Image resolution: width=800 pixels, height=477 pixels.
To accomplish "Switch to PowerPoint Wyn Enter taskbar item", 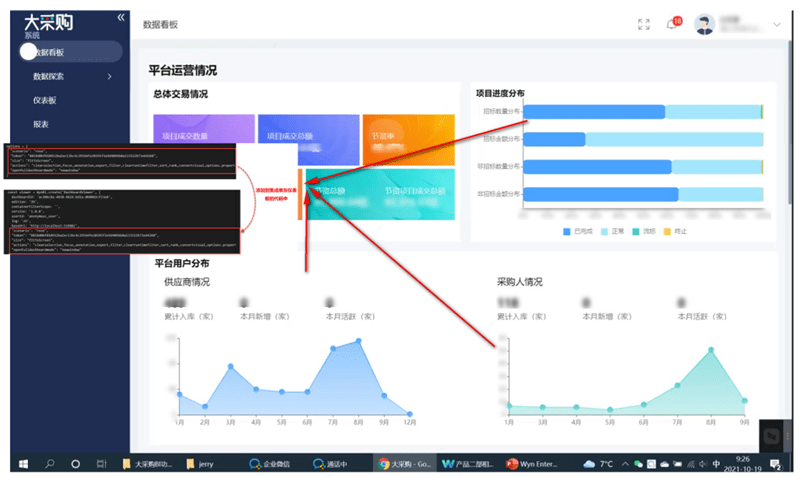I will point(532,464).
